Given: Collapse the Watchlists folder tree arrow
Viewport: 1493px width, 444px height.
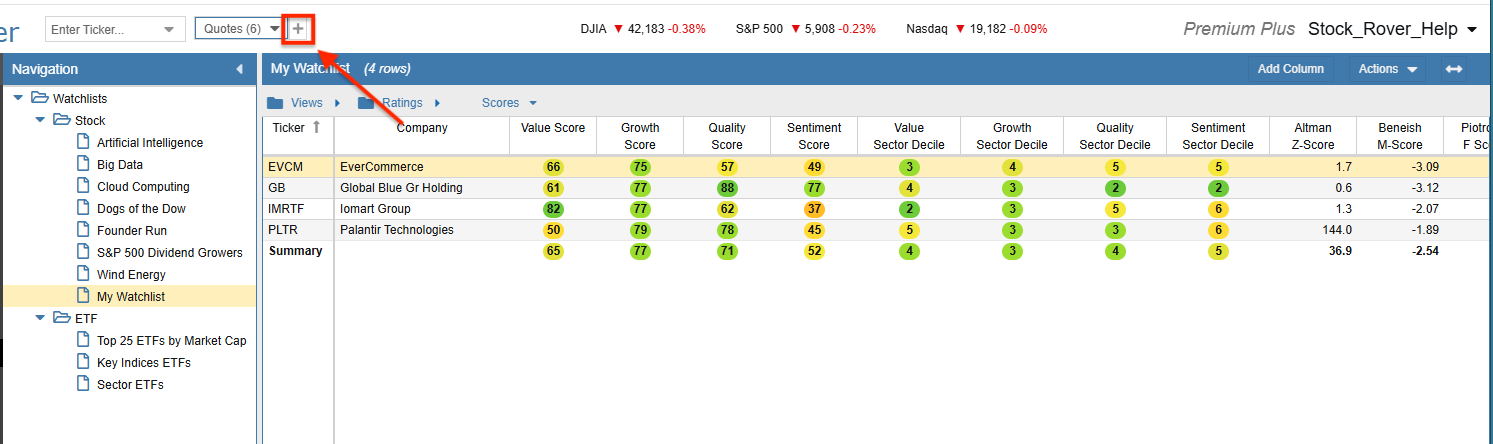Looking at the screenshot, I should pos(18,98).
